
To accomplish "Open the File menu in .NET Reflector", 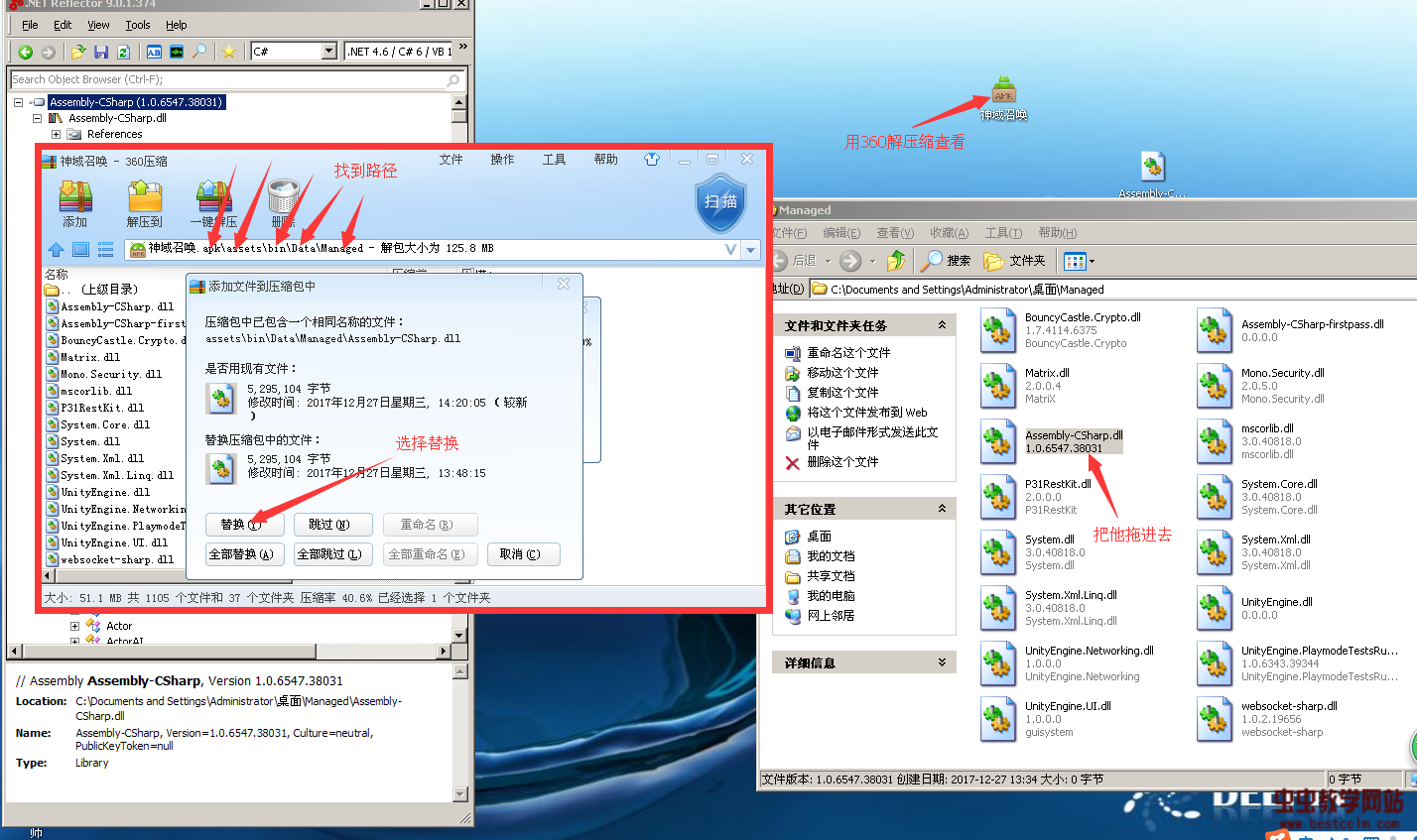I will pos(30,25).
